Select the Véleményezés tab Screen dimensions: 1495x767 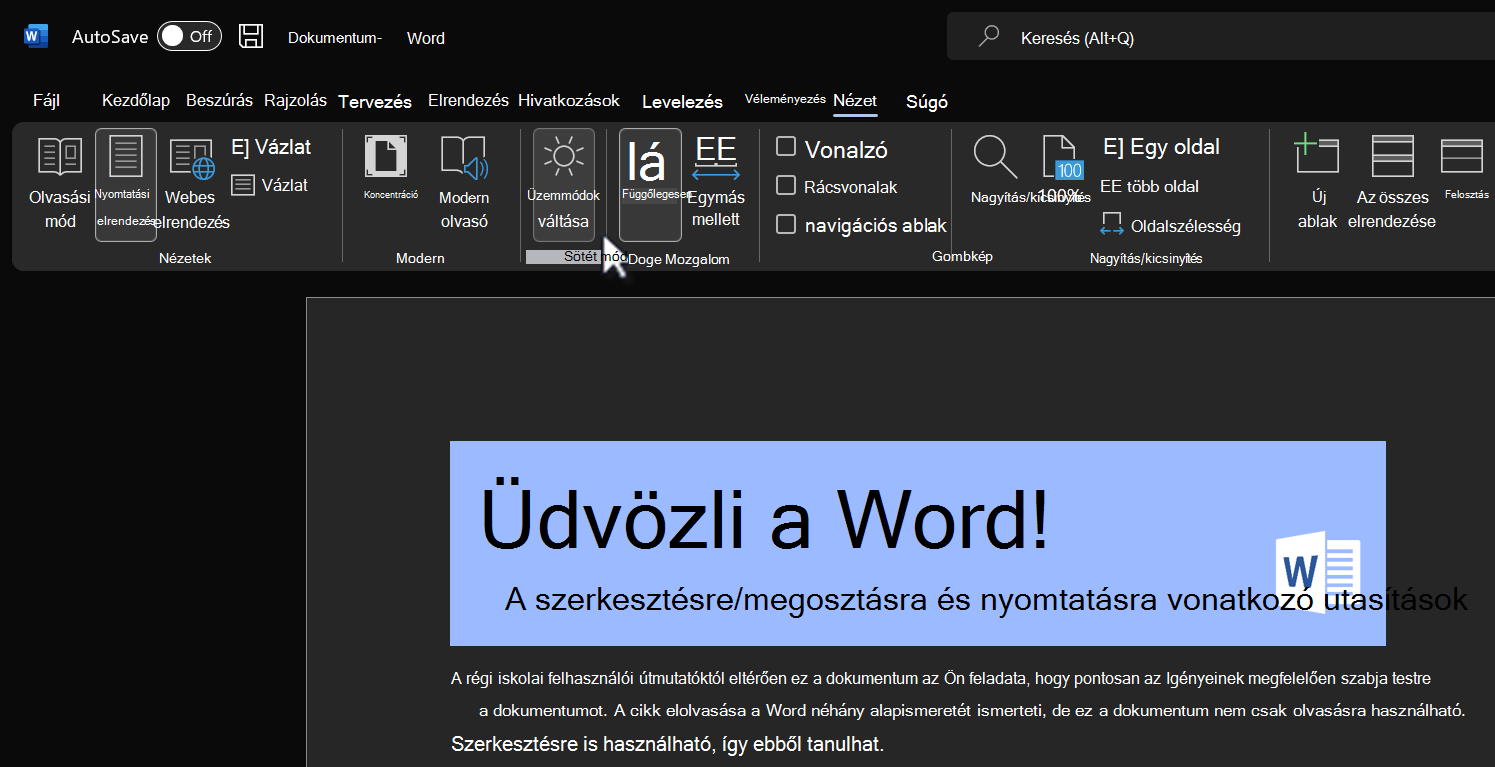point(785,100)
